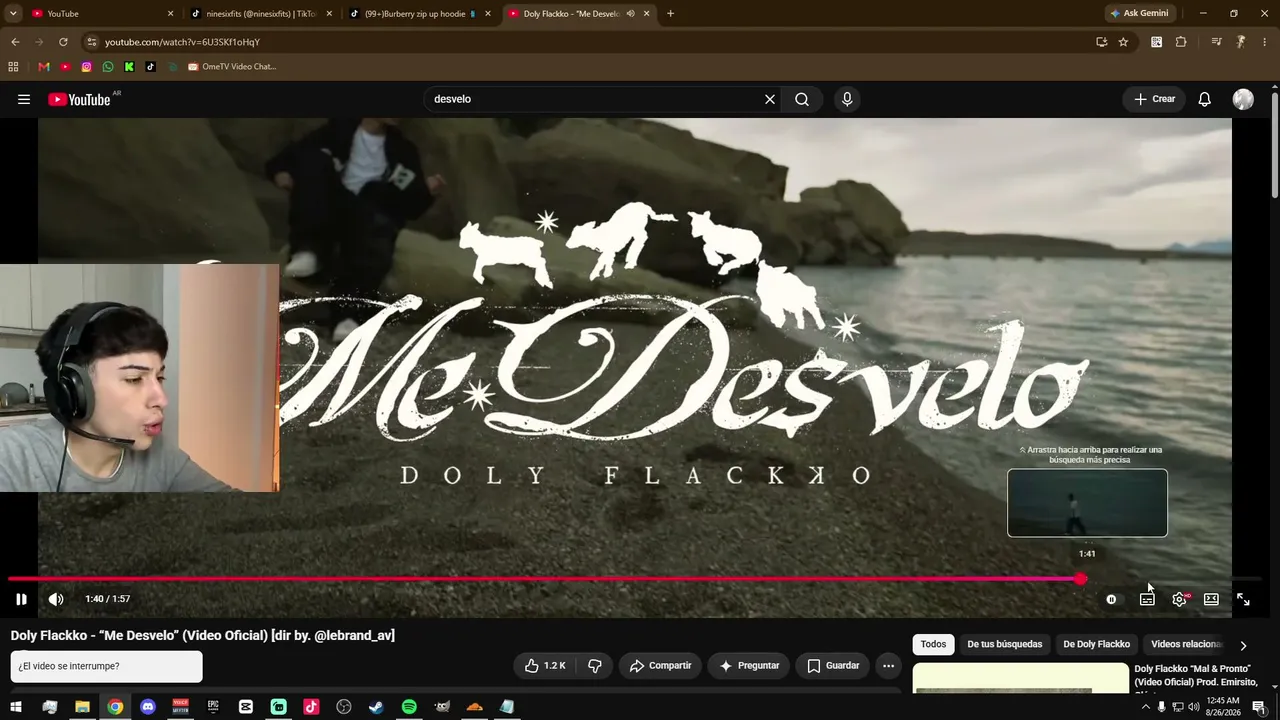This screenshot has height=720, width=1280.
Task: Open more actions three-dot menu under video
Action: [x=888, y=666]
